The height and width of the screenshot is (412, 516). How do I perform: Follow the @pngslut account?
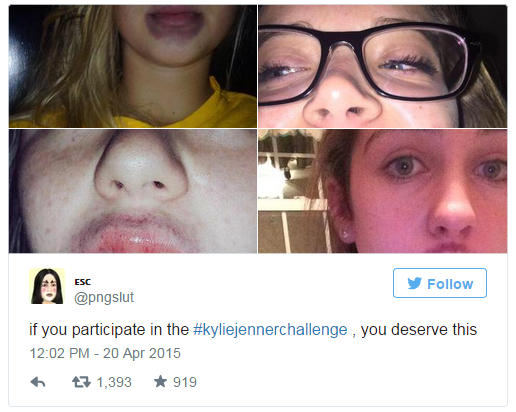440,283
